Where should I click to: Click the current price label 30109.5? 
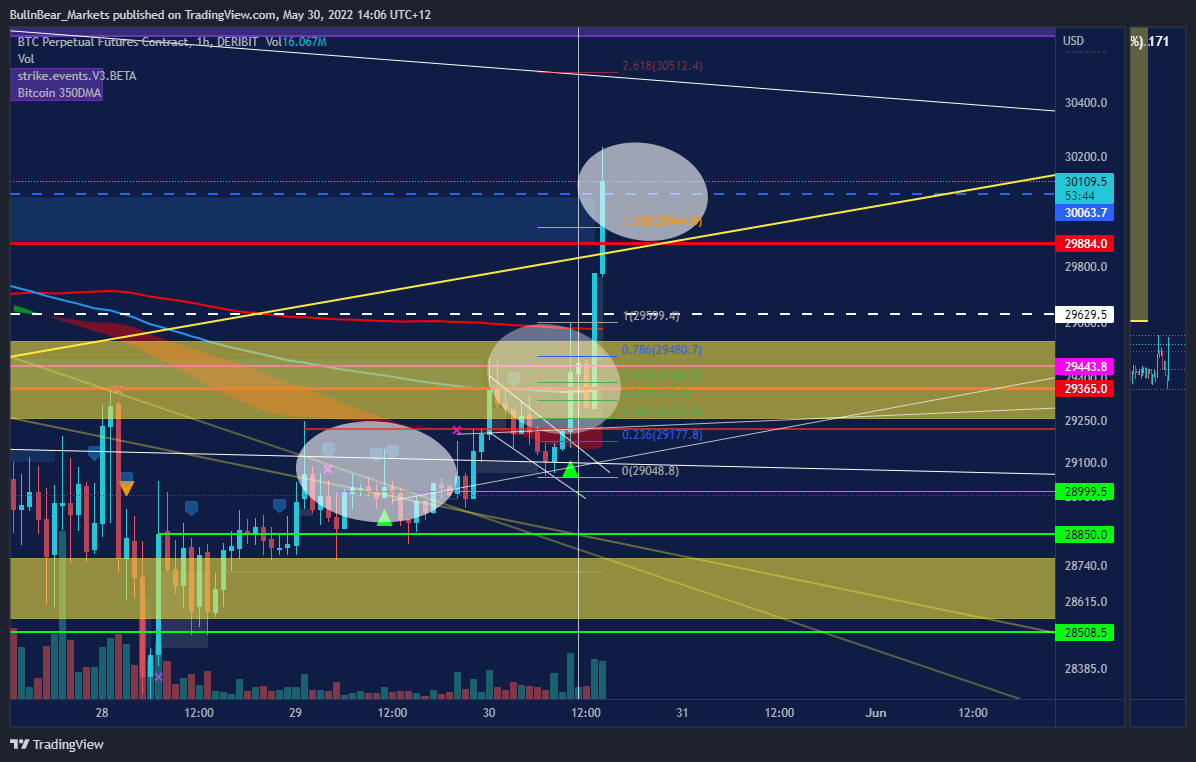(x=1085, y=182)
